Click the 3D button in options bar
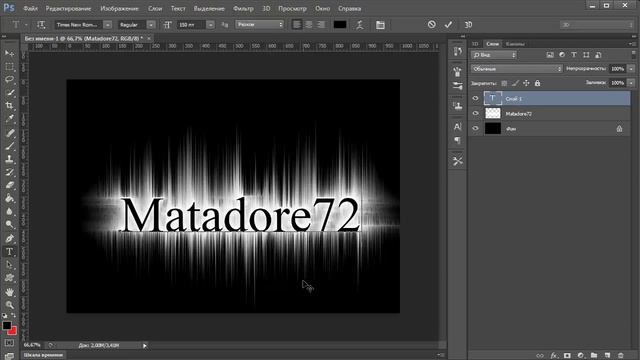The width and height of the screenshot is (640, 360). point(468,24)
